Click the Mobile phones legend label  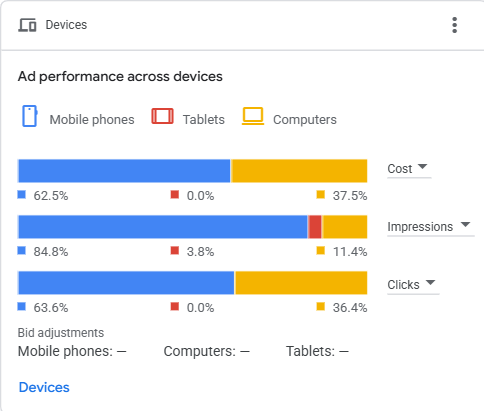92,120
